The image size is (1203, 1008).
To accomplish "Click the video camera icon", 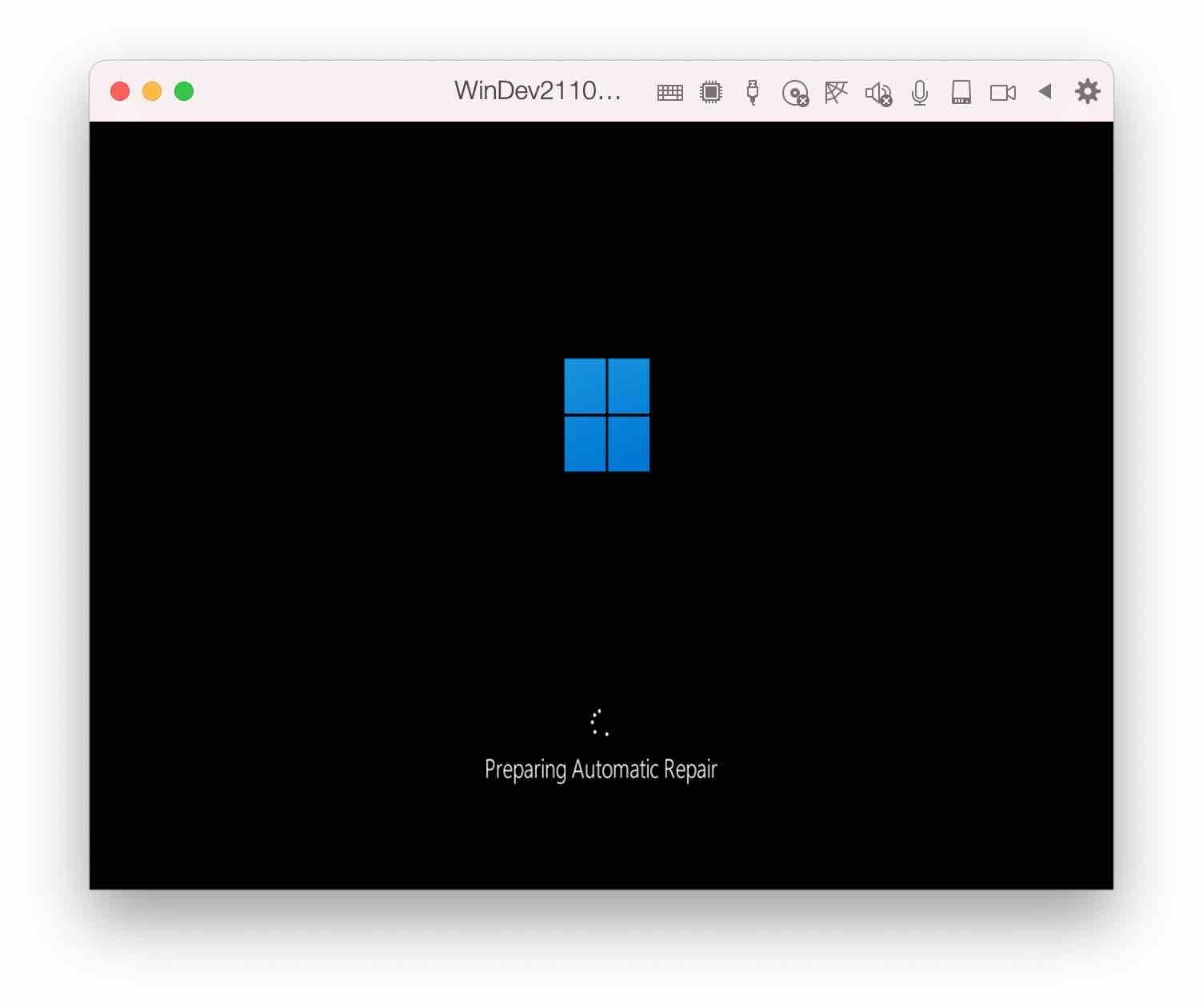I will coord(1002,93).
